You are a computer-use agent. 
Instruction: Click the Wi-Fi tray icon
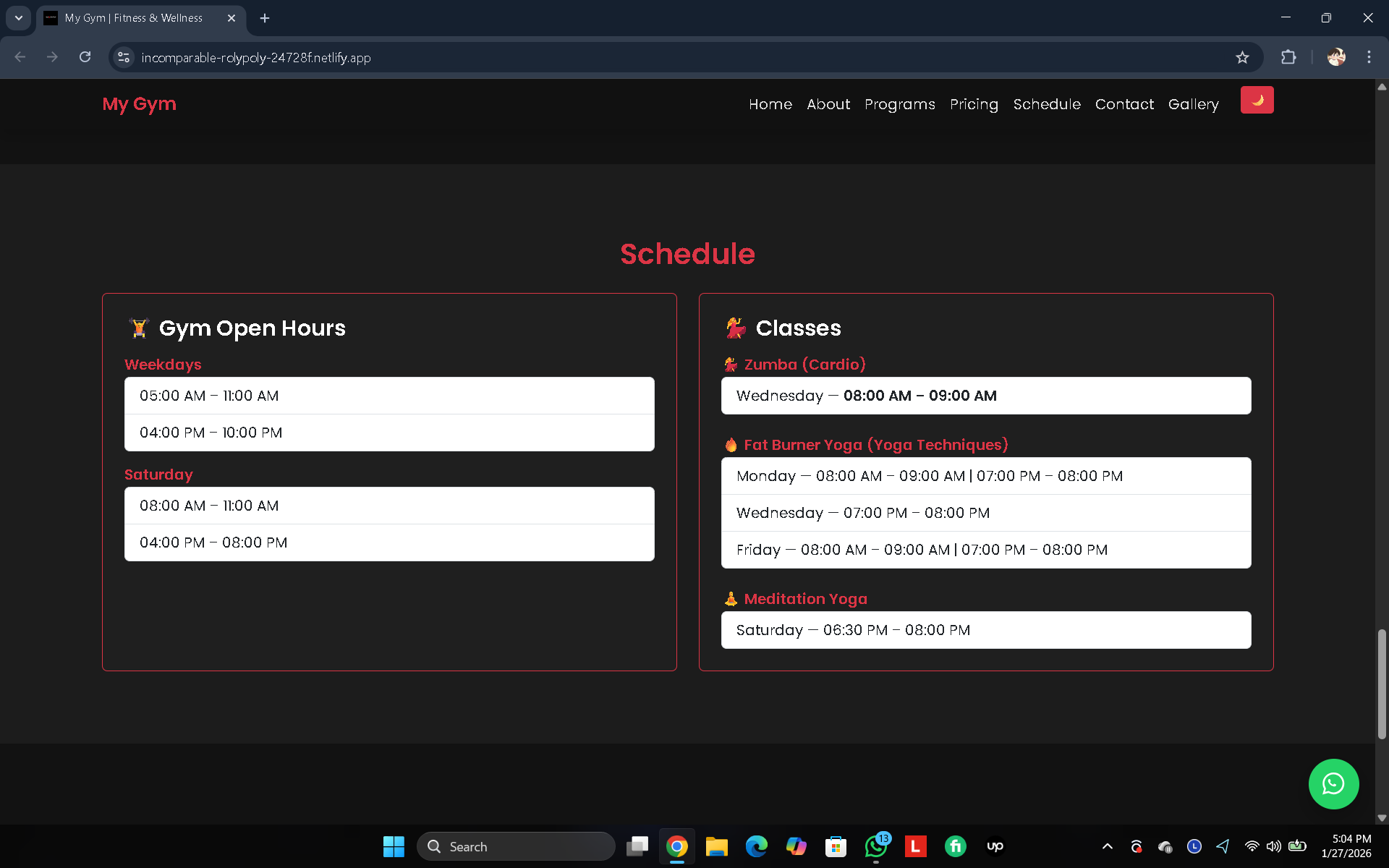point(1251,846)
